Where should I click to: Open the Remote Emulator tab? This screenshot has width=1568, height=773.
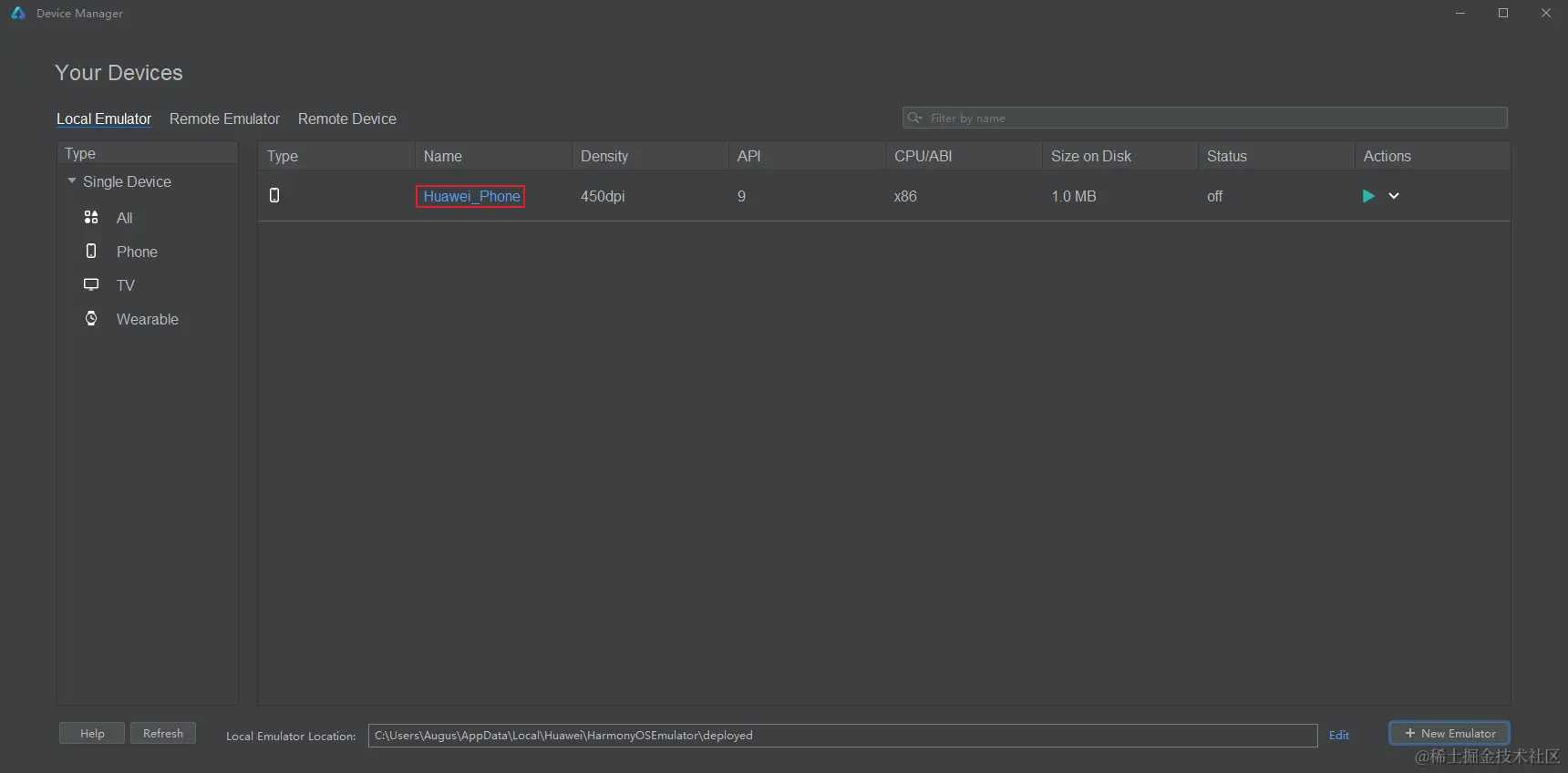pos(224,119)
